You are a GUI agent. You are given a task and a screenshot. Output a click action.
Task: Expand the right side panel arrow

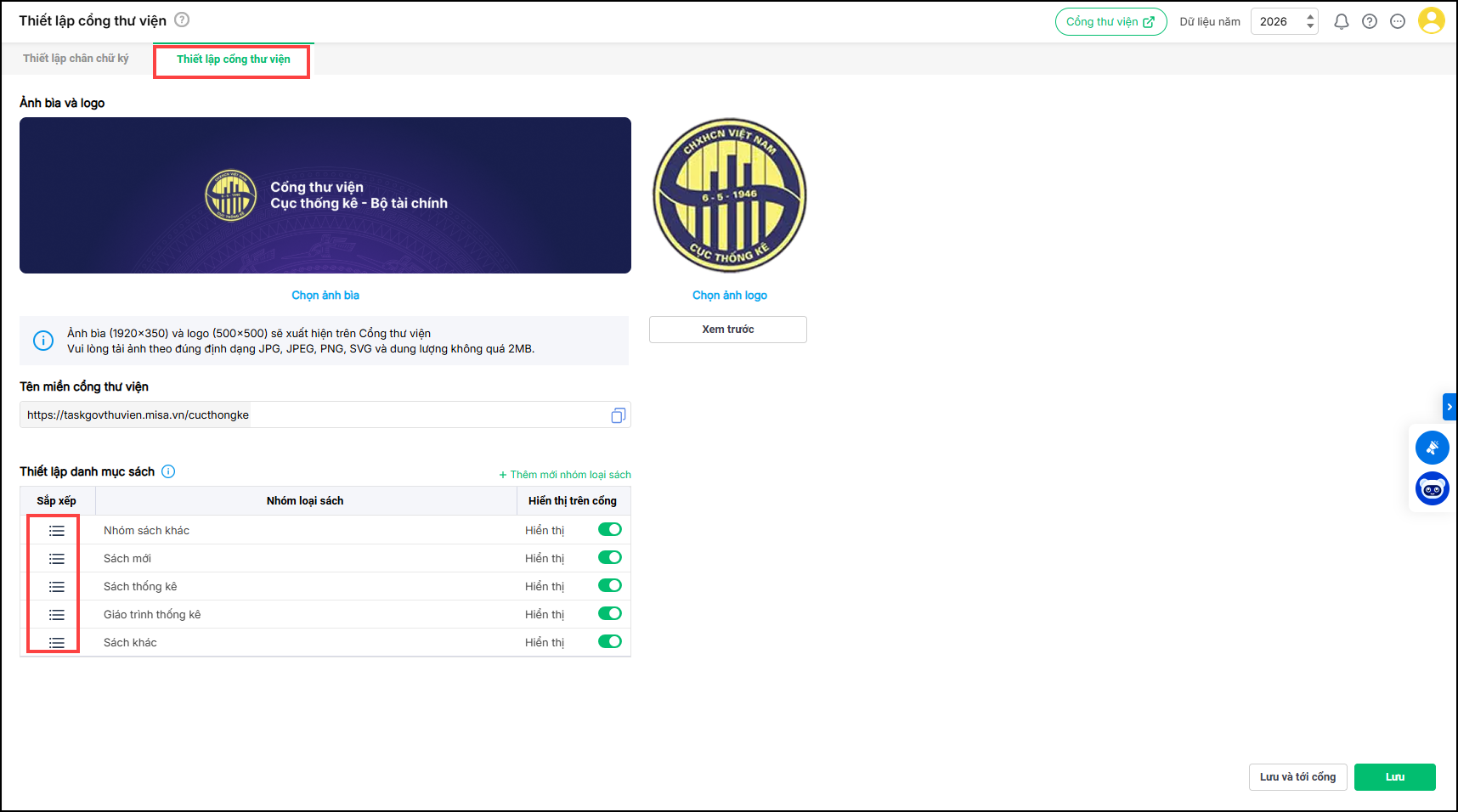click(1450, 407)
